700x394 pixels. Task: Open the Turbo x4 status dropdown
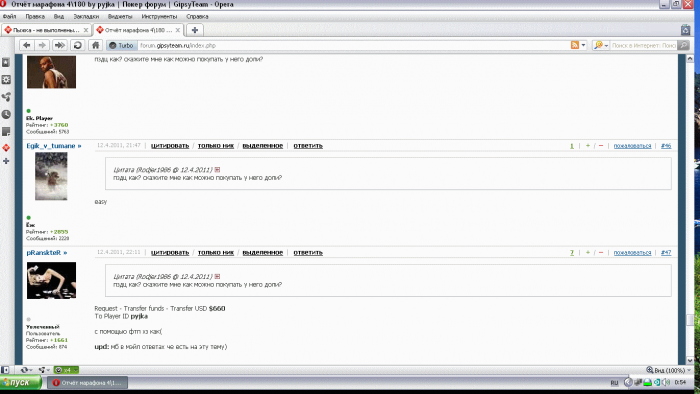(66, 370)
